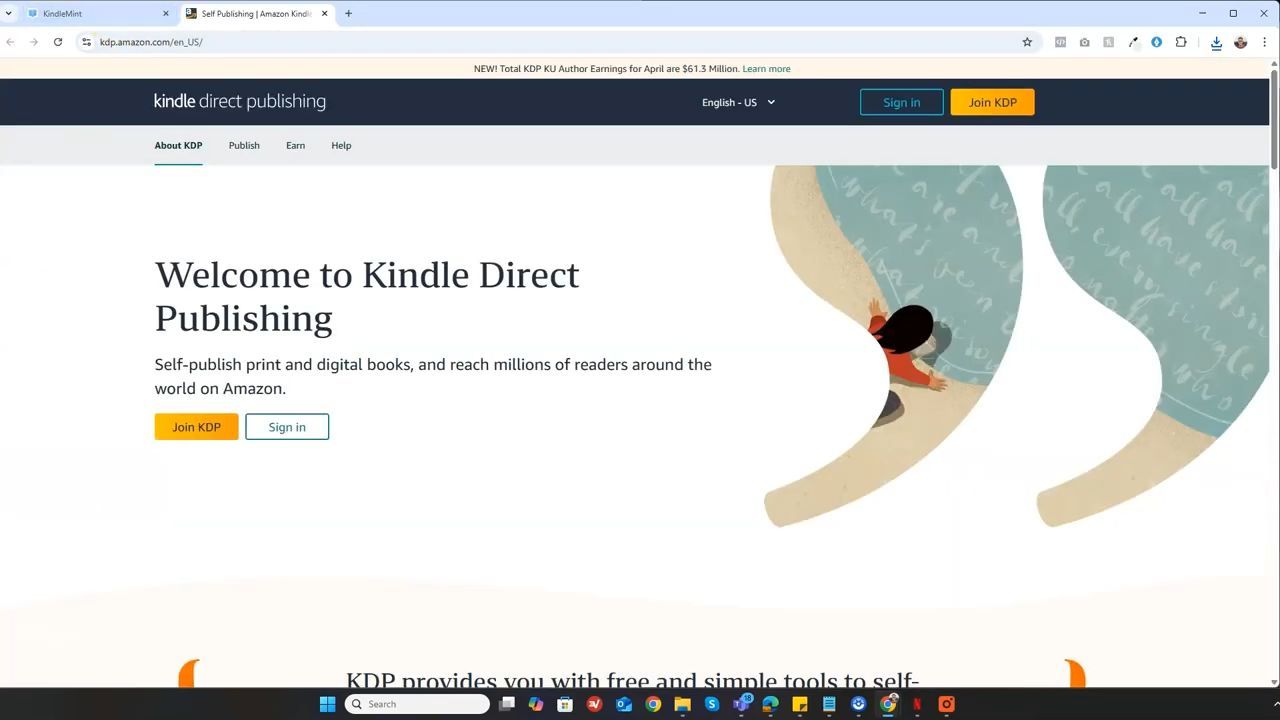Open a new browser tab
1280x720 pixels.
[x=348, y=14]
